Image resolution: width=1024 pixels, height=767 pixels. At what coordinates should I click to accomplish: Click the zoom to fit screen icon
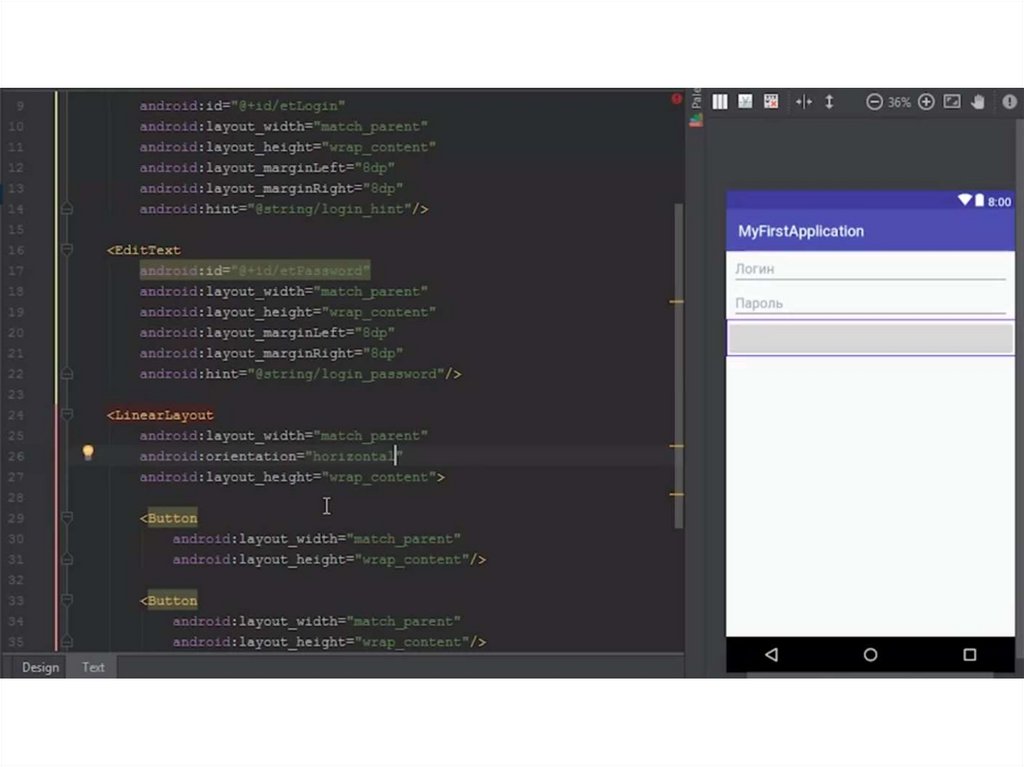952,102
